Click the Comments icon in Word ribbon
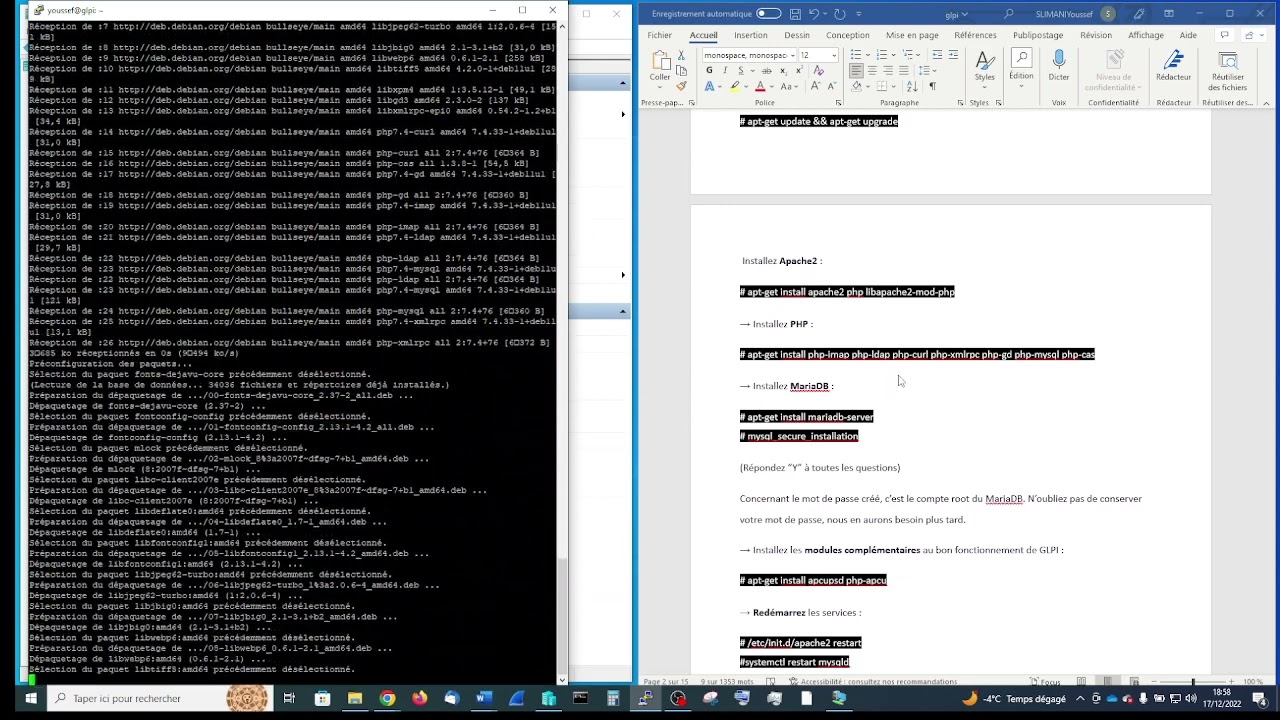 point(1224,35)
